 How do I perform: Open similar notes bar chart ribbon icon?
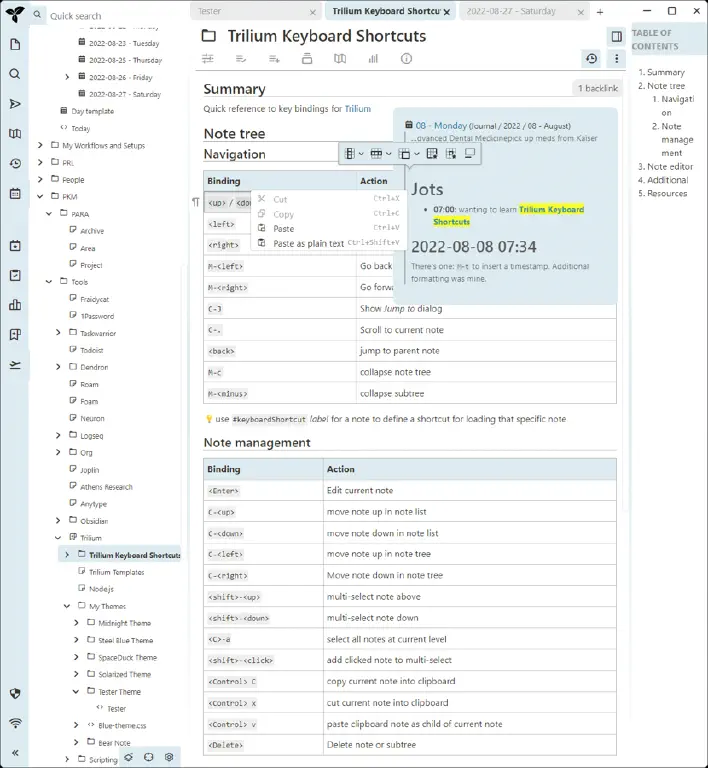coord(373,59)
